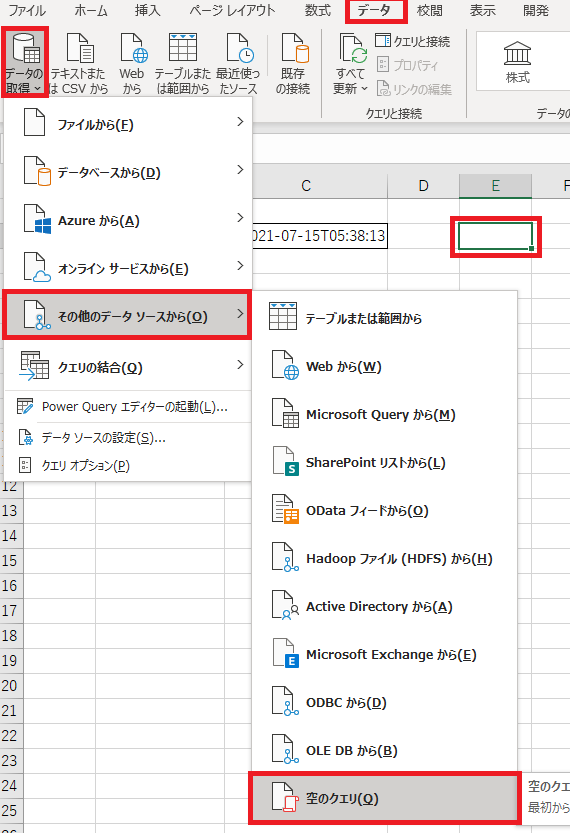Switch to the 開発 tab
Viewport: 570px width, 833px height.
coord(535,10)
